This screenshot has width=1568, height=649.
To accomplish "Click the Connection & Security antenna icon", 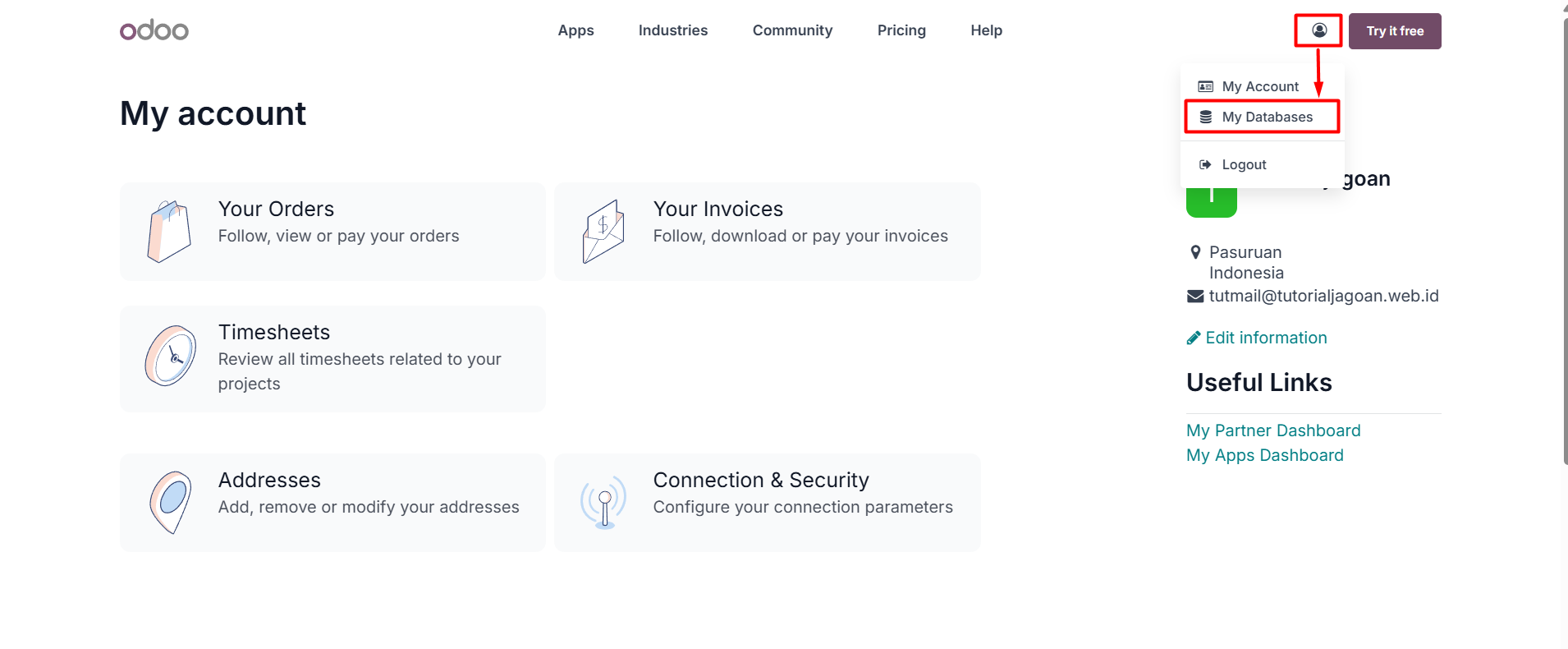I will [x=604, y=502].
